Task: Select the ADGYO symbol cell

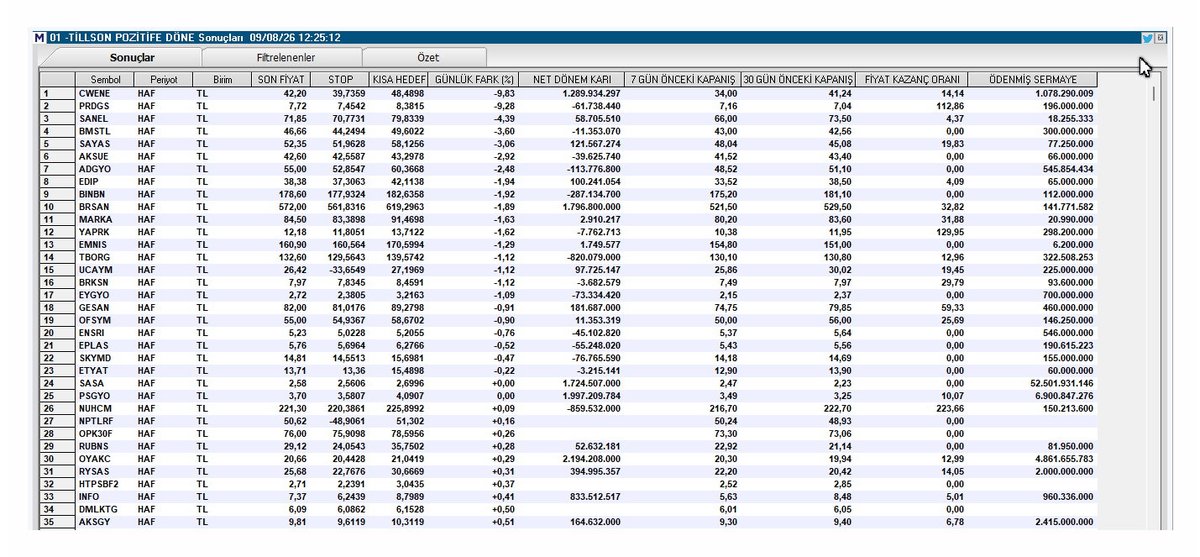Action: coord(105,168)
